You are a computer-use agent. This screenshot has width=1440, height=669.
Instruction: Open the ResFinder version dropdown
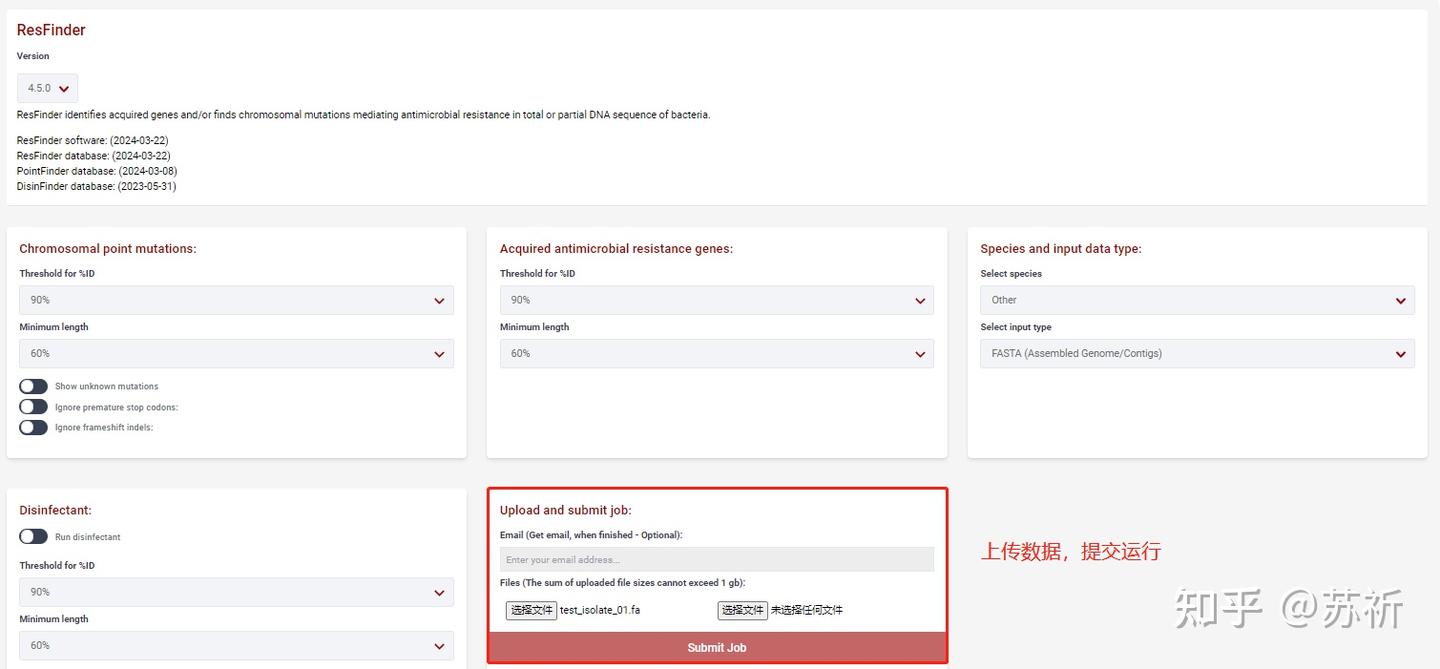pyautogui.click(x=46, y=88)
